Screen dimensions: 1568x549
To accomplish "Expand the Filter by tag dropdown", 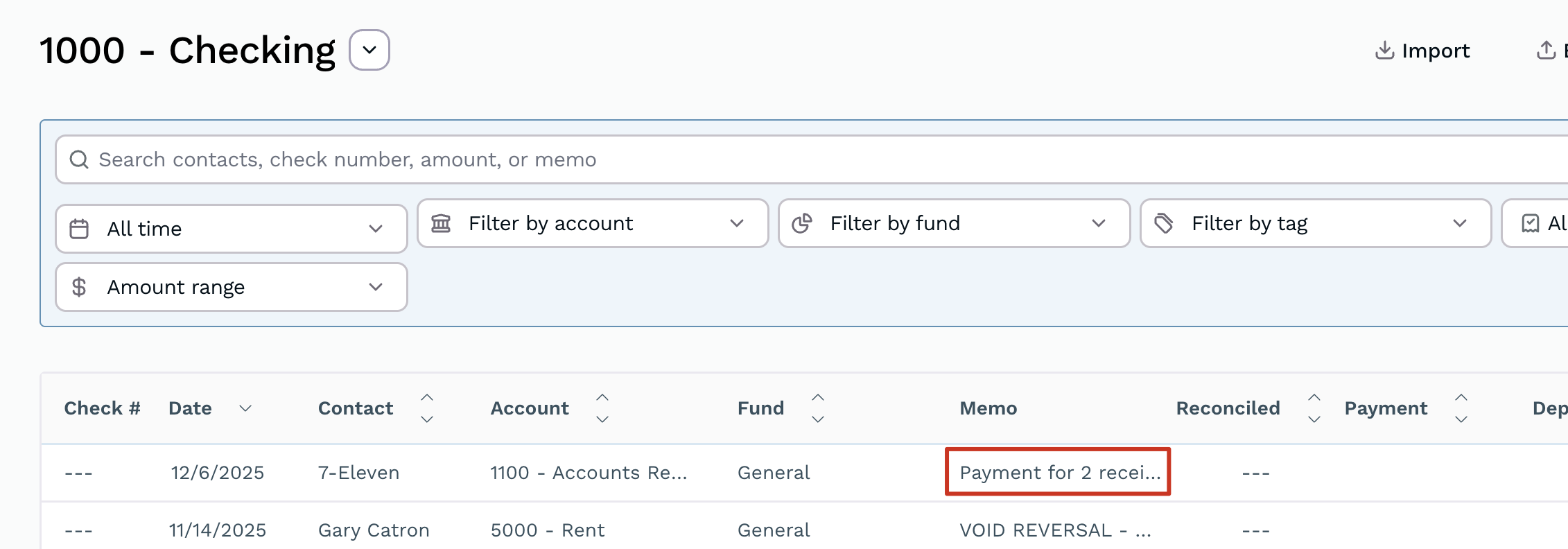I will click(x=1459, y=223).
